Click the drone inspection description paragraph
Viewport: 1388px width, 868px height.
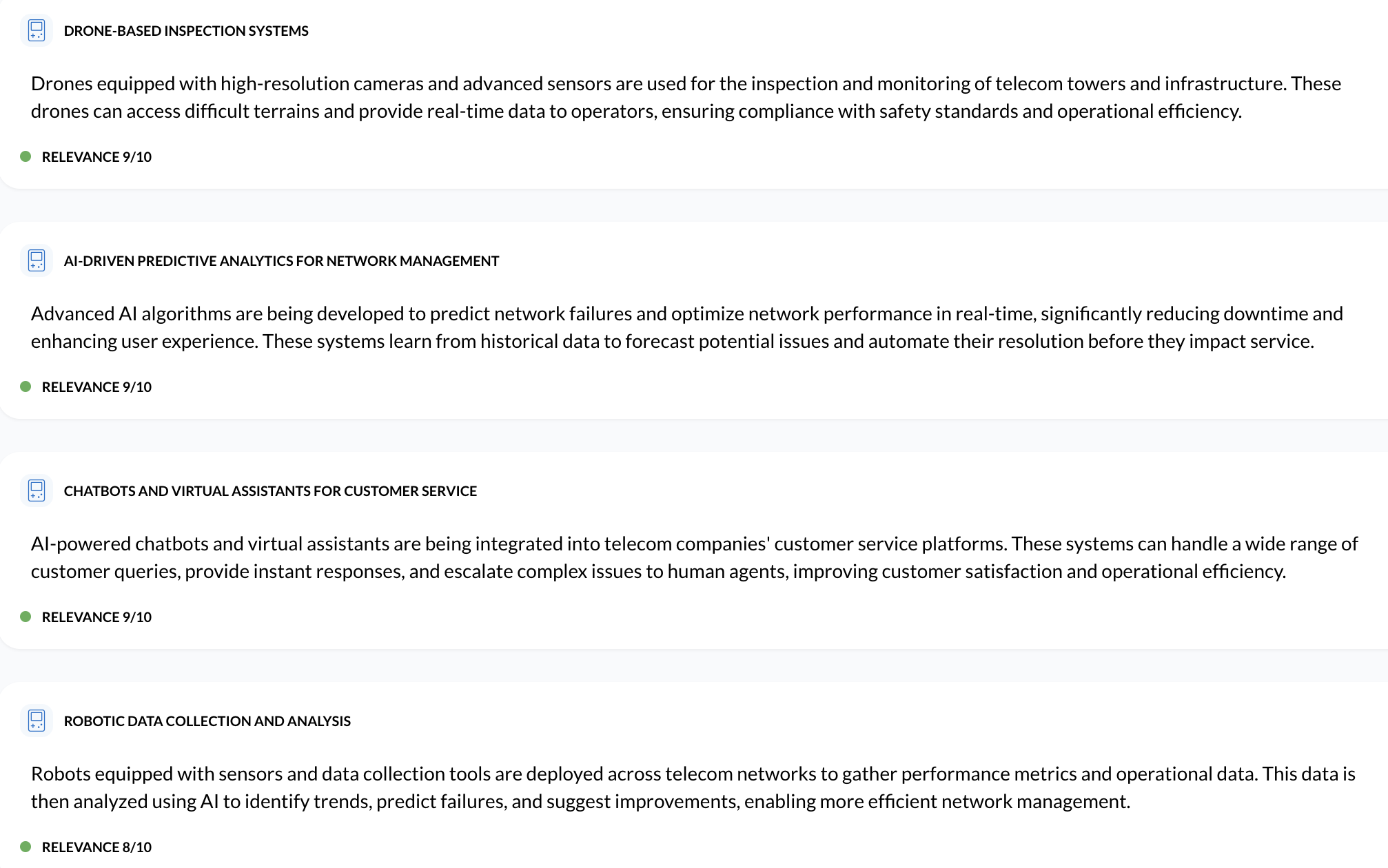pyautogui.click(x=686, y=97)
